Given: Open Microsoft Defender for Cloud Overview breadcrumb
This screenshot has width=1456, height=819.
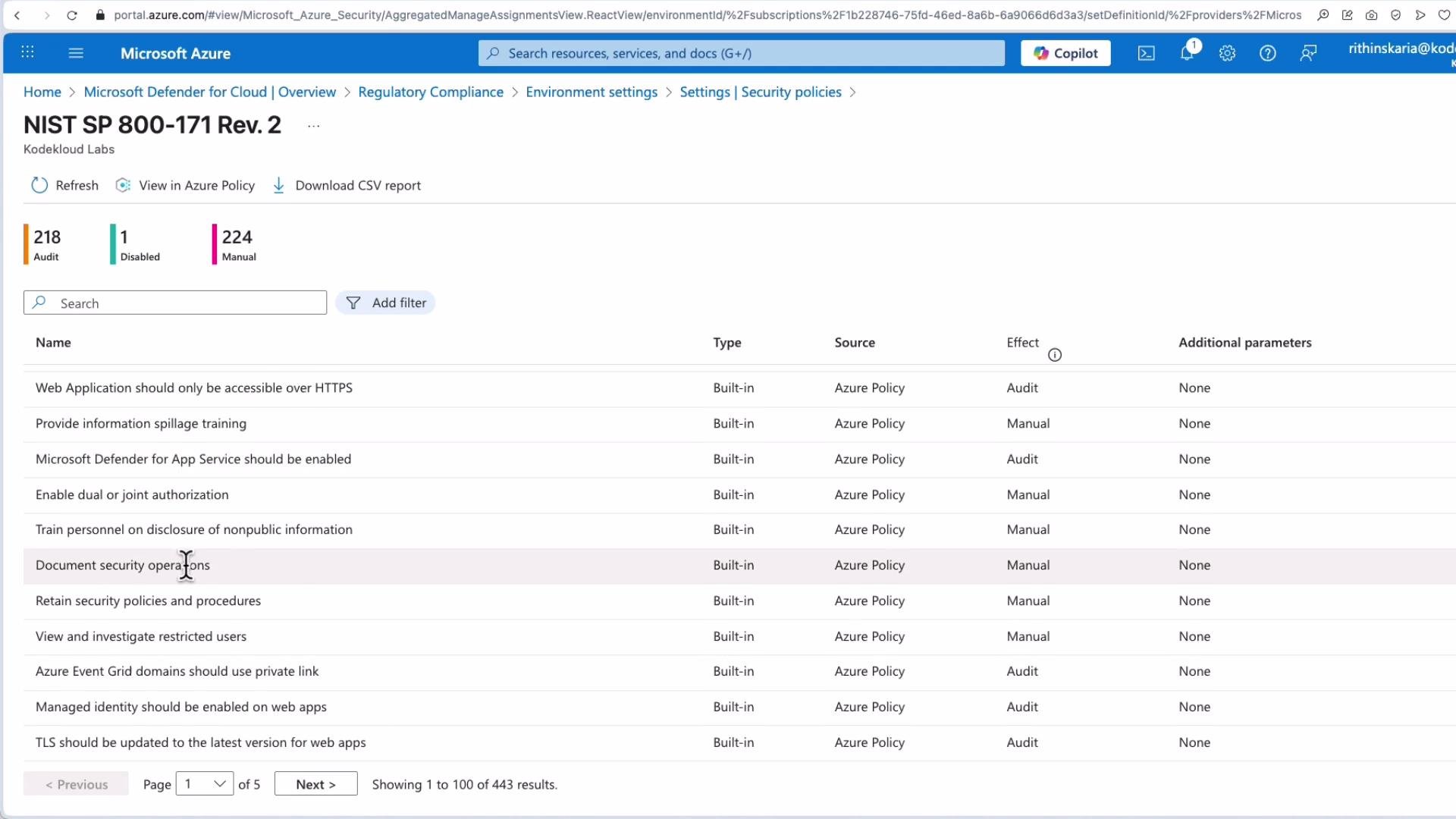Looking at the screenshot, I should [209, 92].
